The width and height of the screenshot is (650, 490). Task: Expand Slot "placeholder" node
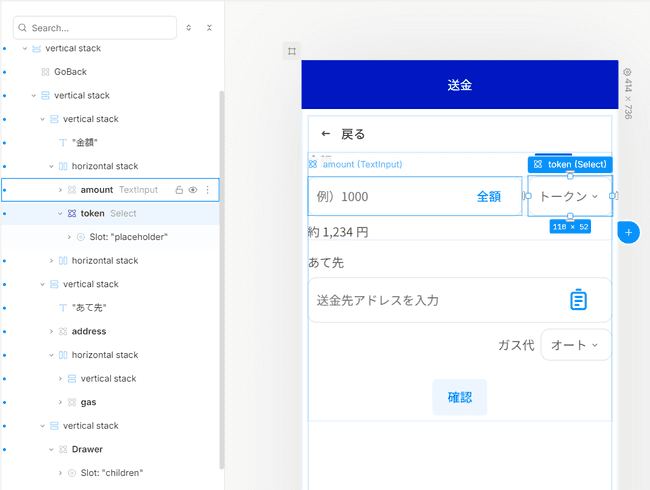pyautogui.click(x=69, y=237)
